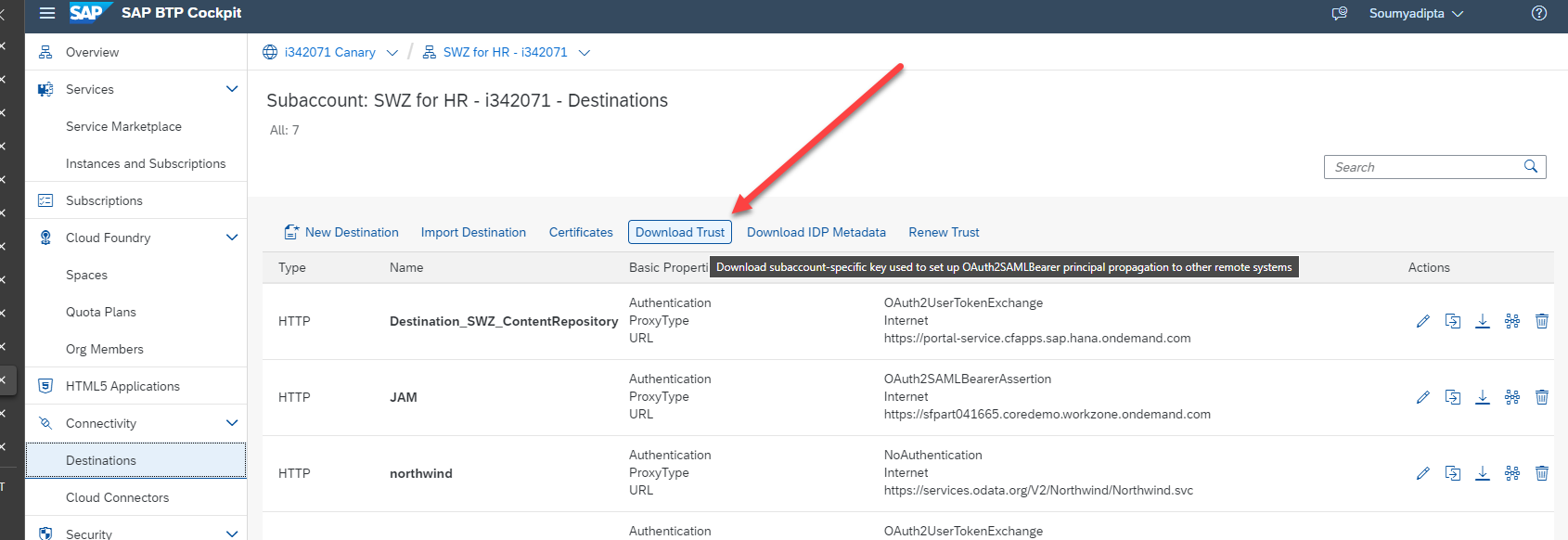Click the search magnifier icon
Image resolution: width=1568 pixels, height=540 pixels.
pyautogui.click(x=1531, y=166)
